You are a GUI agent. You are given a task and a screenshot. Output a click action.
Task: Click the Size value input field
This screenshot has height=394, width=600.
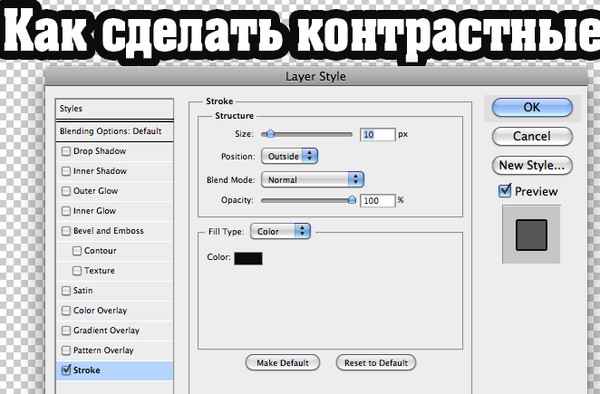[x=377, y=135]
